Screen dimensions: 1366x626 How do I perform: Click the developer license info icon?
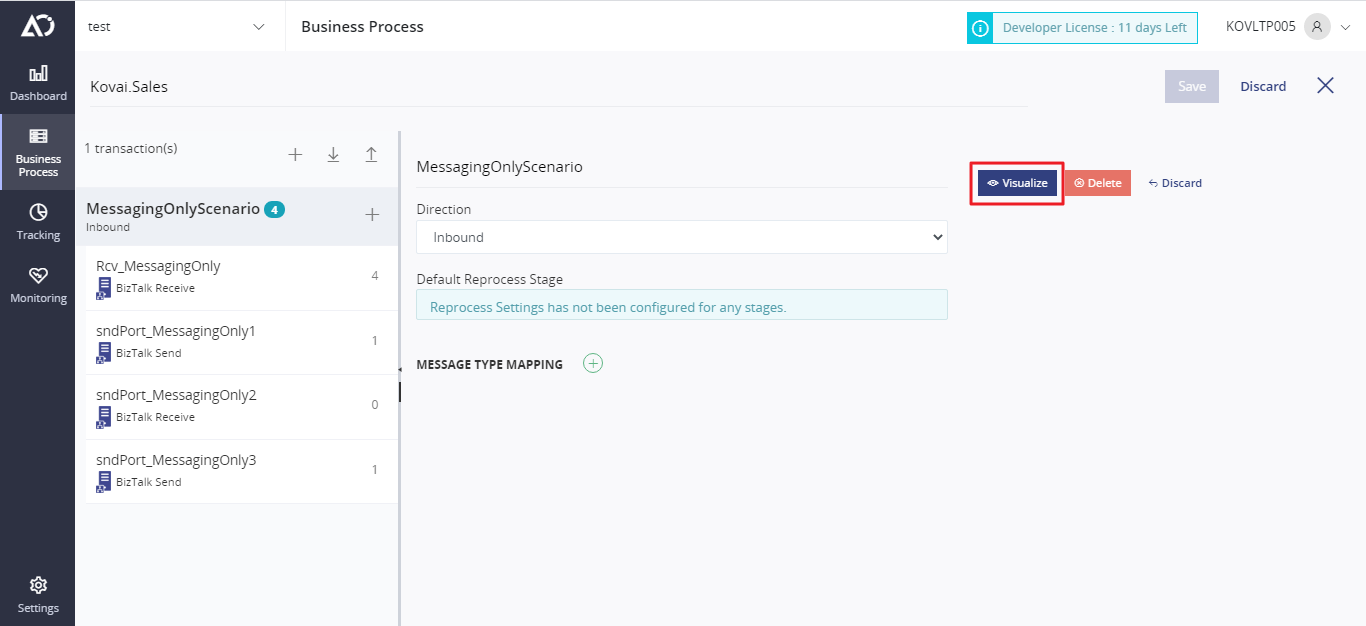tap(980, 28)
